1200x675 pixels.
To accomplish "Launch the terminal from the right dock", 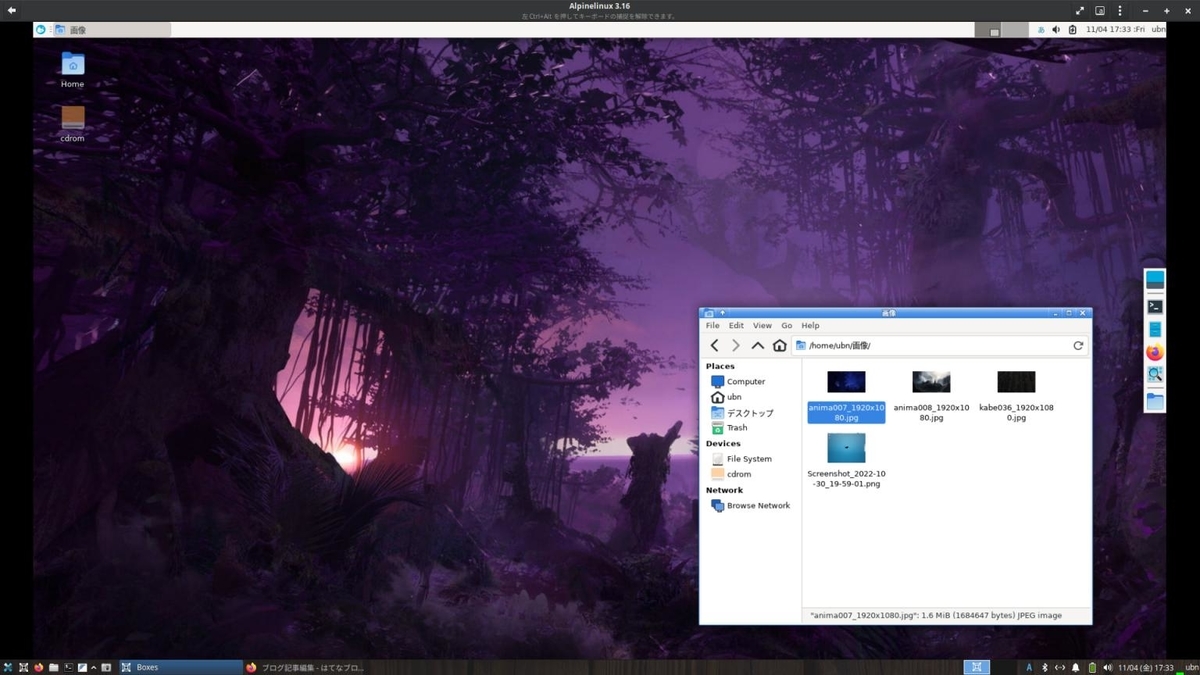I will (1155, 307).
